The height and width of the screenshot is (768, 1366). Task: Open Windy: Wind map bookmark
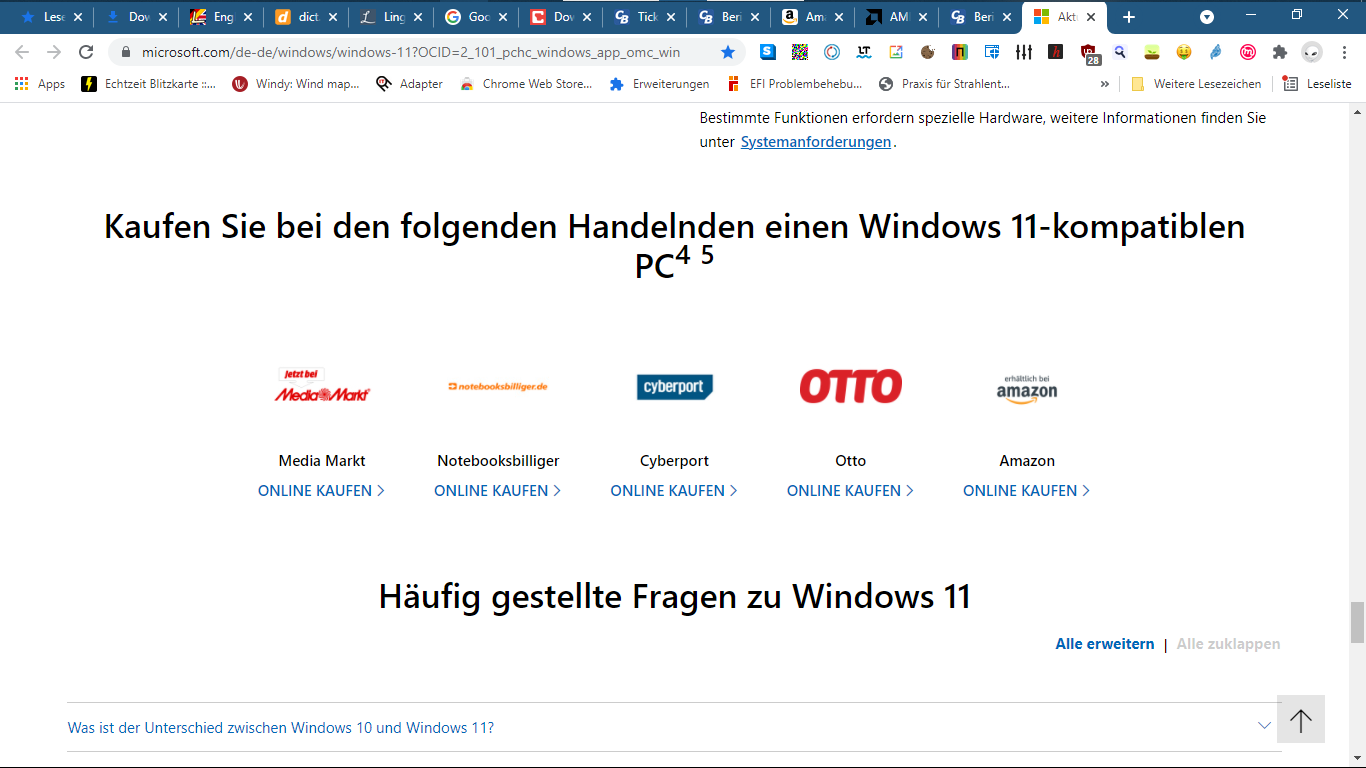pos(296,84)
